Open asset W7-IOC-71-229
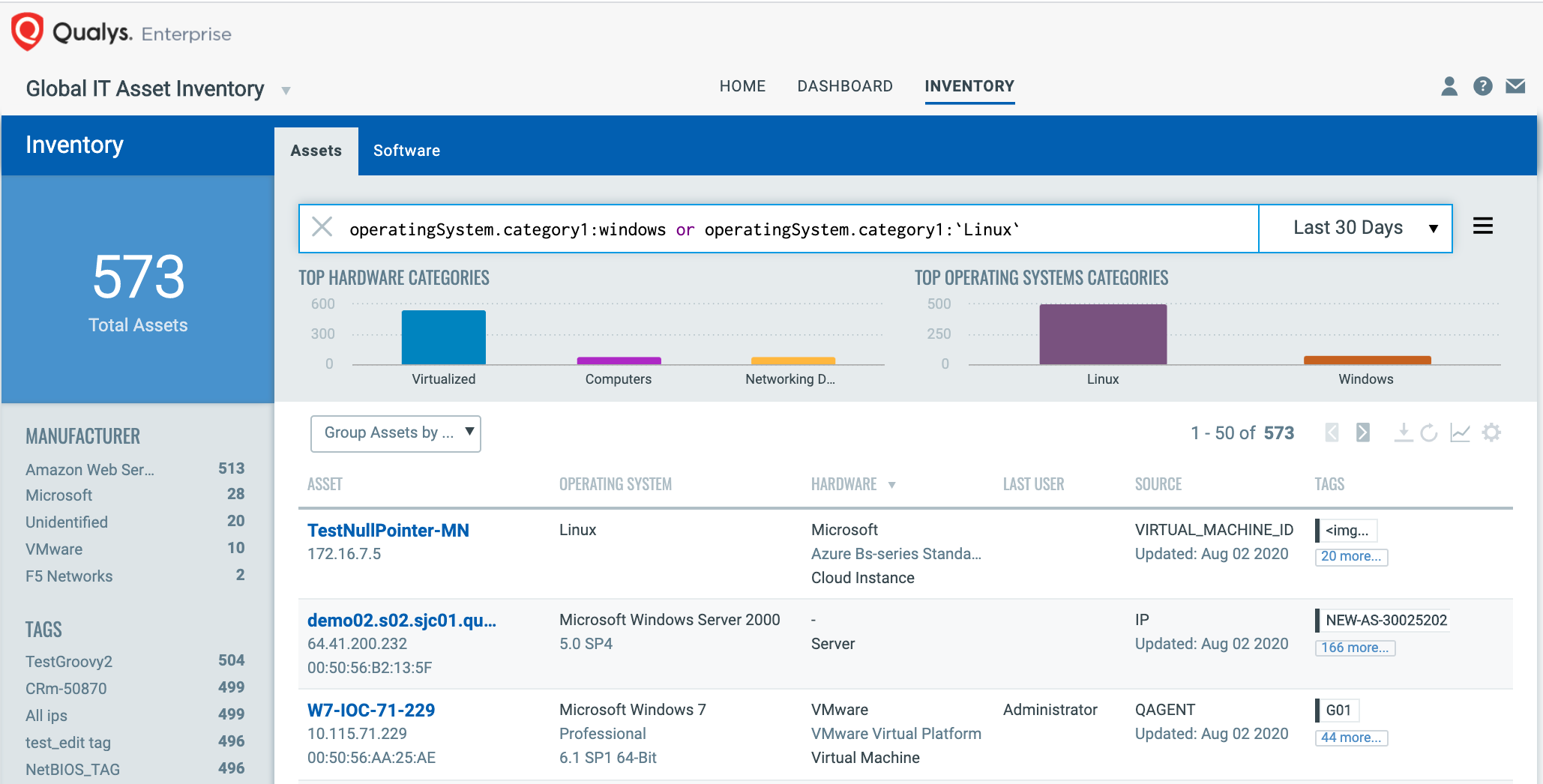This screenshot has width=1543, height=784. pyautogui.click(x=371, y=710)
